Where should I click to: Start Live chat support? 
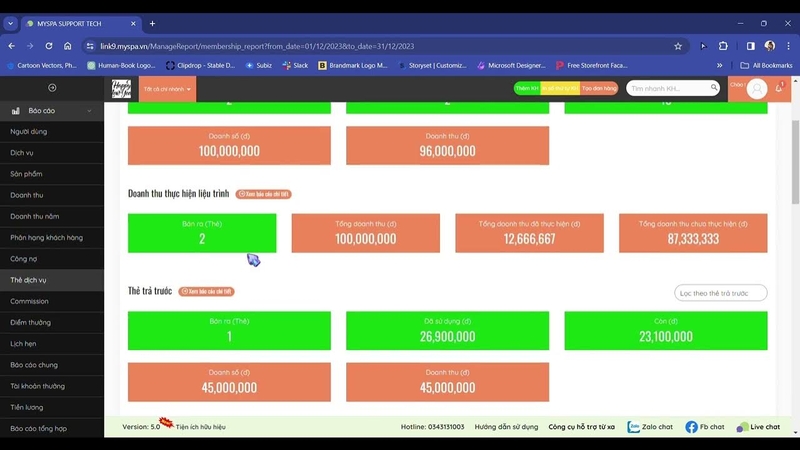(x=758, y=427)
